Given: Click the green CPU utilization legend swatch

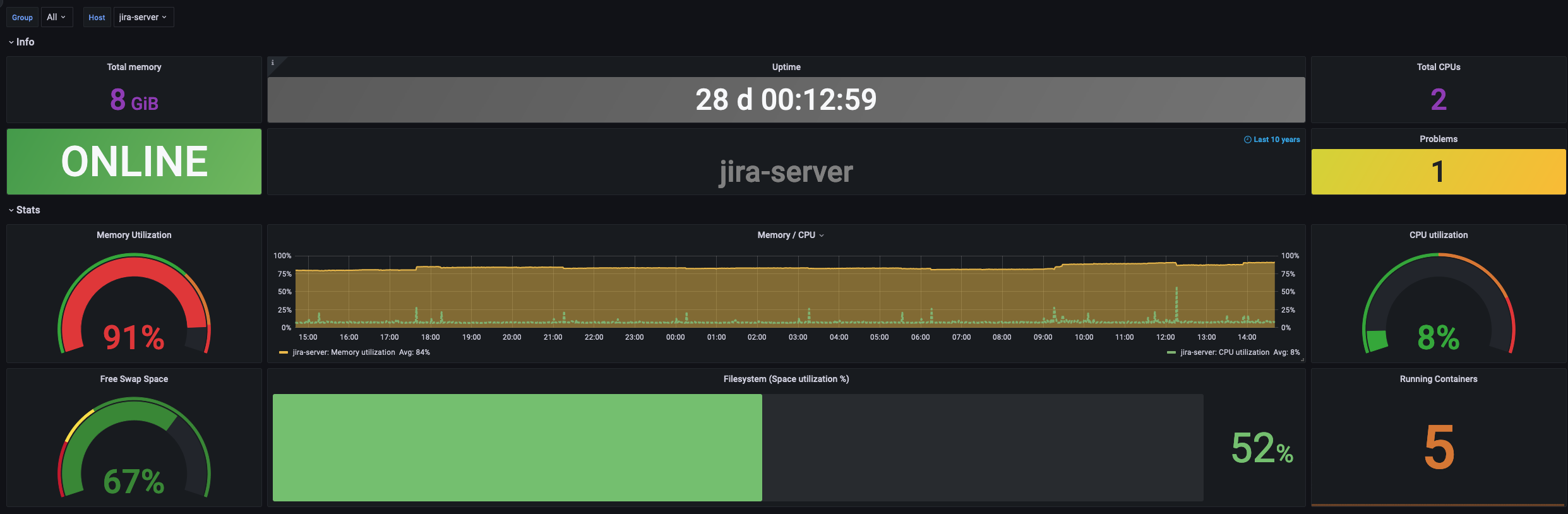Looking at the screenshot, I should 1171,352.
